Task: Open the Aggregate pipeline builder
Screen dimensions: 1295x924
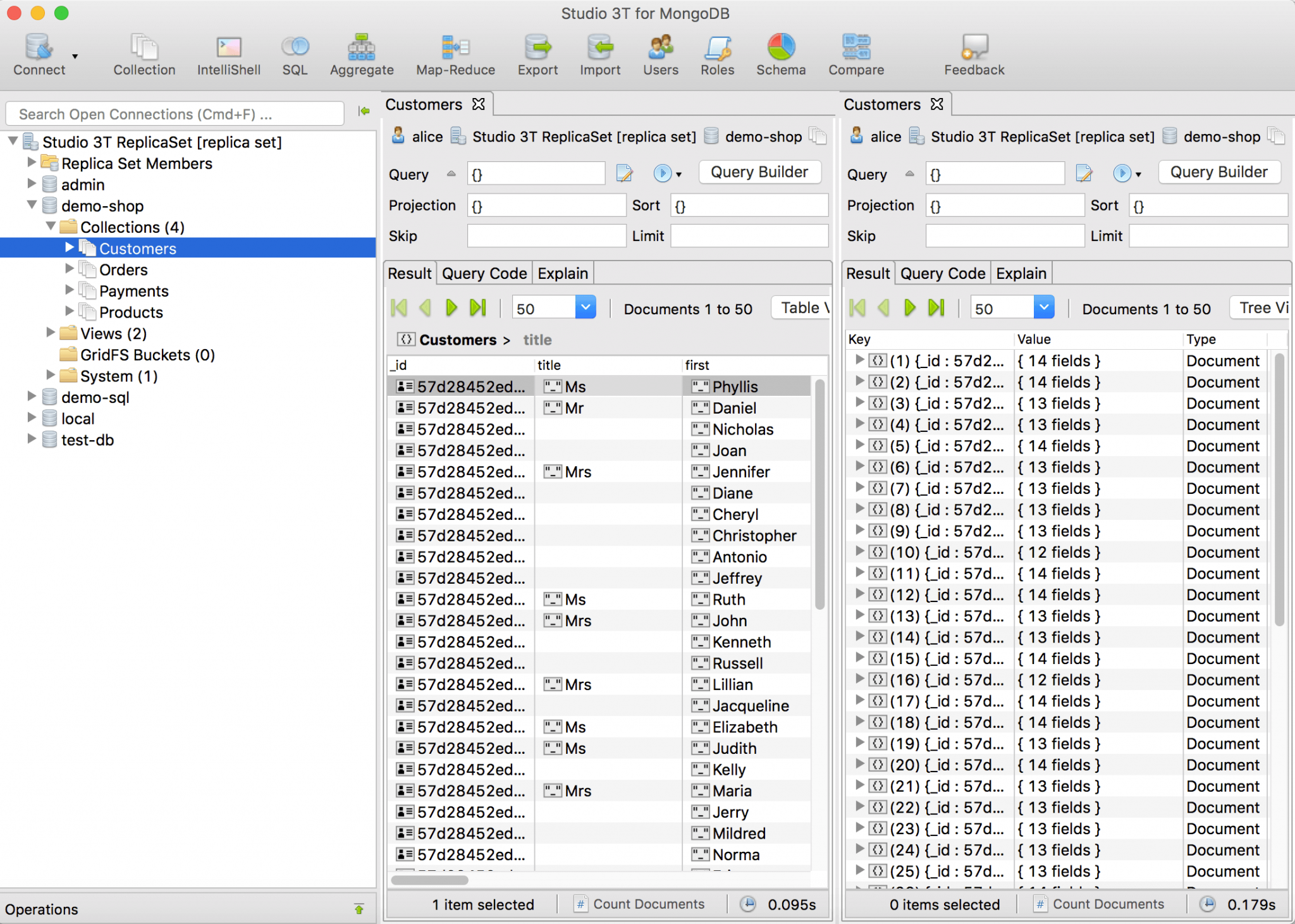Action: (361, 54)
